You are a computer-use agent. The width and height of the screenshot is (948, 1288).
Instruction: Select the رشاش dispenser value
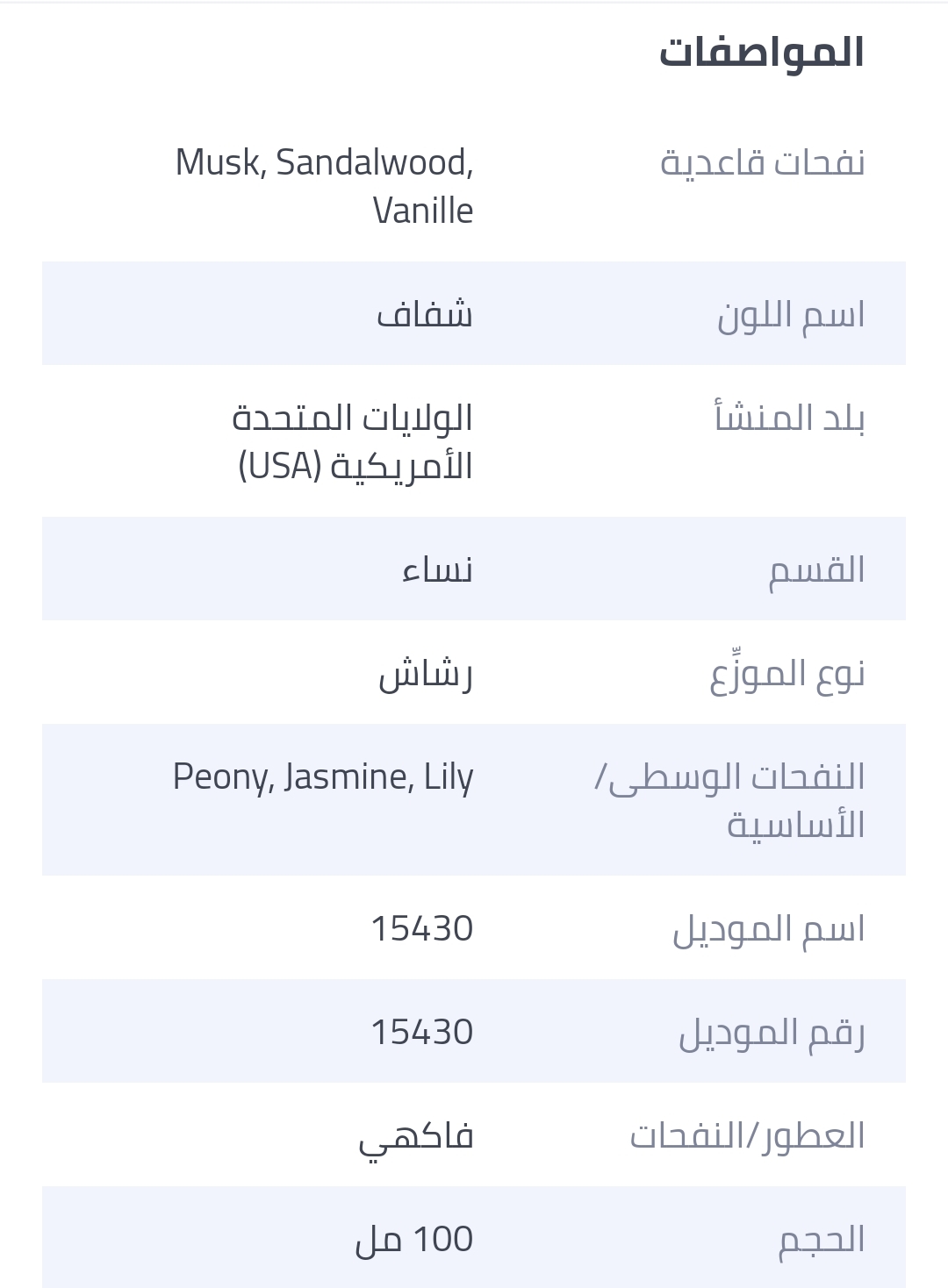[426, 674]
